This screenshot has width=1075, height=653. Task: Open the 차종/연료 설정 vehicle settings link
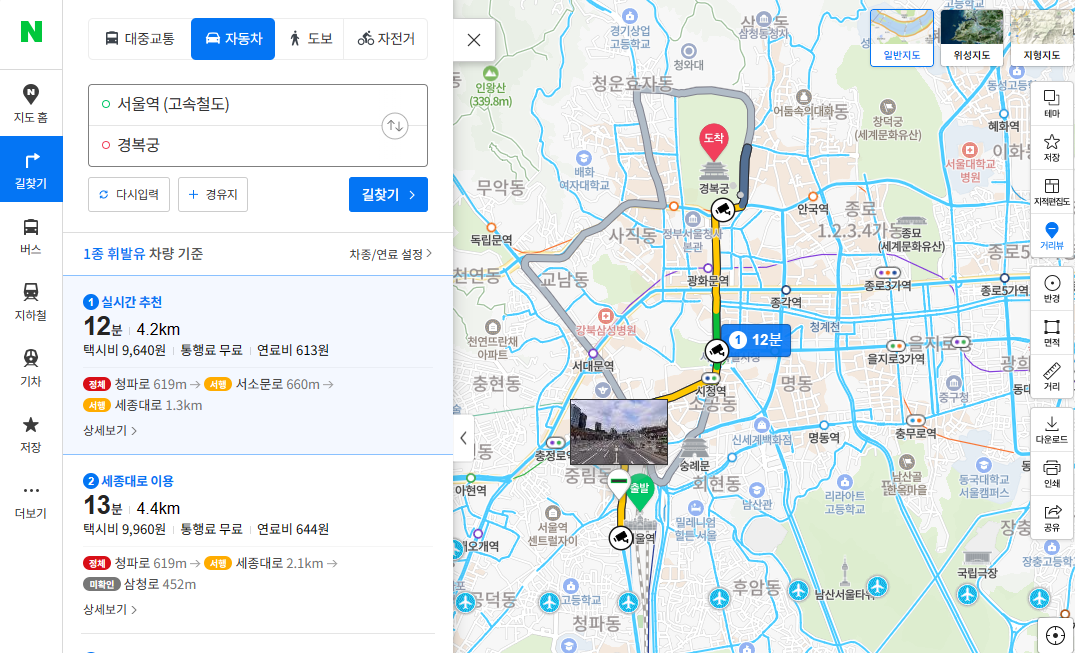[x=391, y=254]
